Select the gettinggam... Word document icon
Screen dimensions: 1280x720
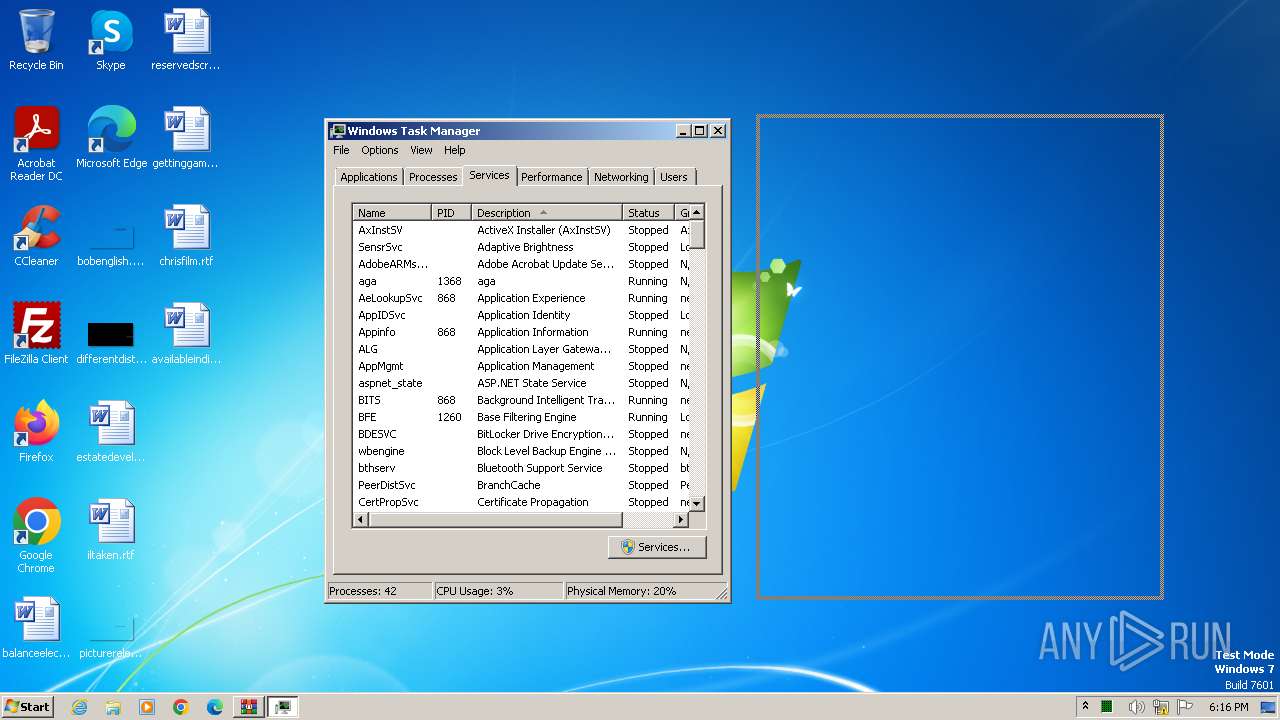(186, 138)
